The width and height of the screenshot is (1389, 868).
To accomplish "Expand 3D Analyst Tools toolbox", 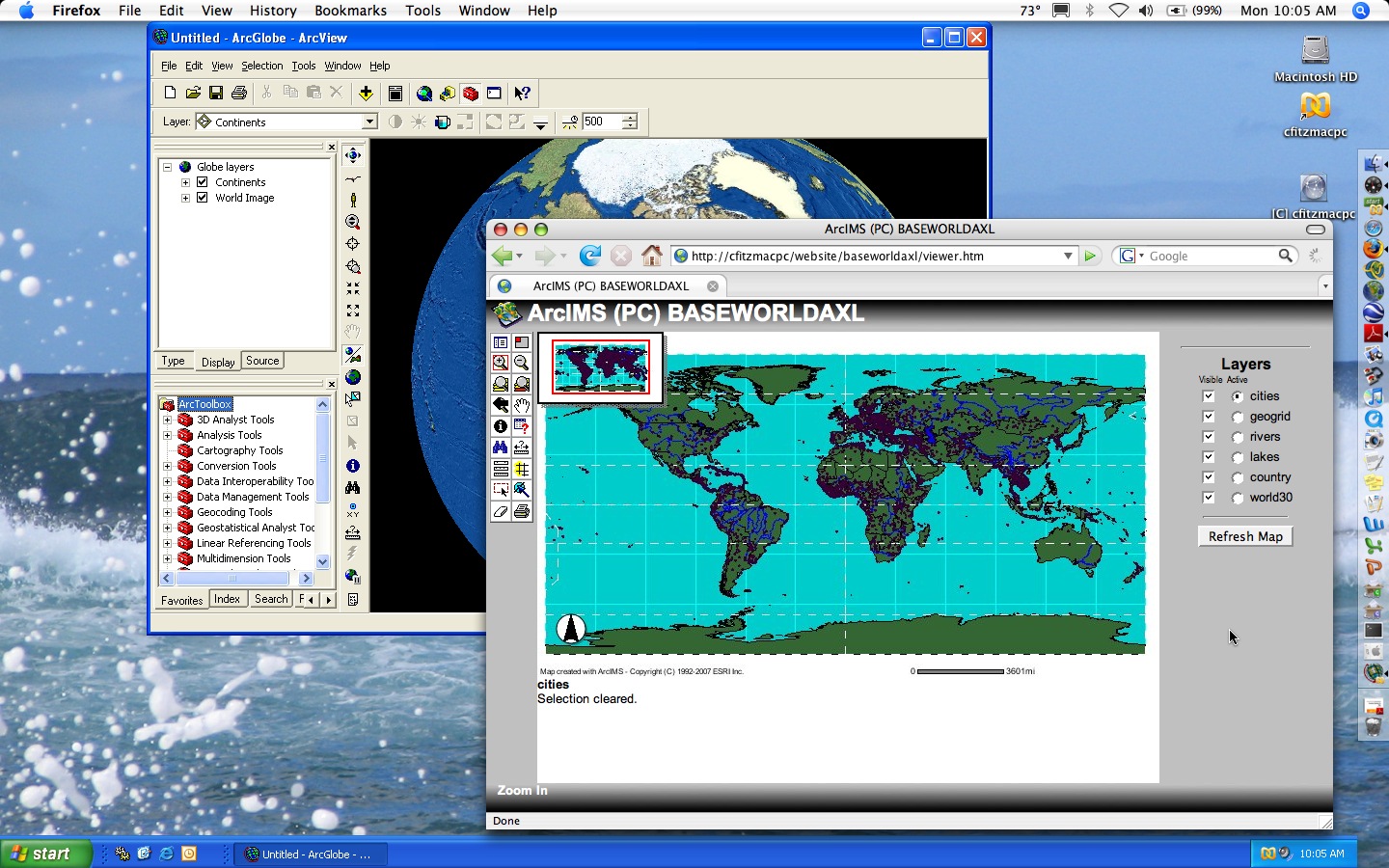I will click(167, 420).
